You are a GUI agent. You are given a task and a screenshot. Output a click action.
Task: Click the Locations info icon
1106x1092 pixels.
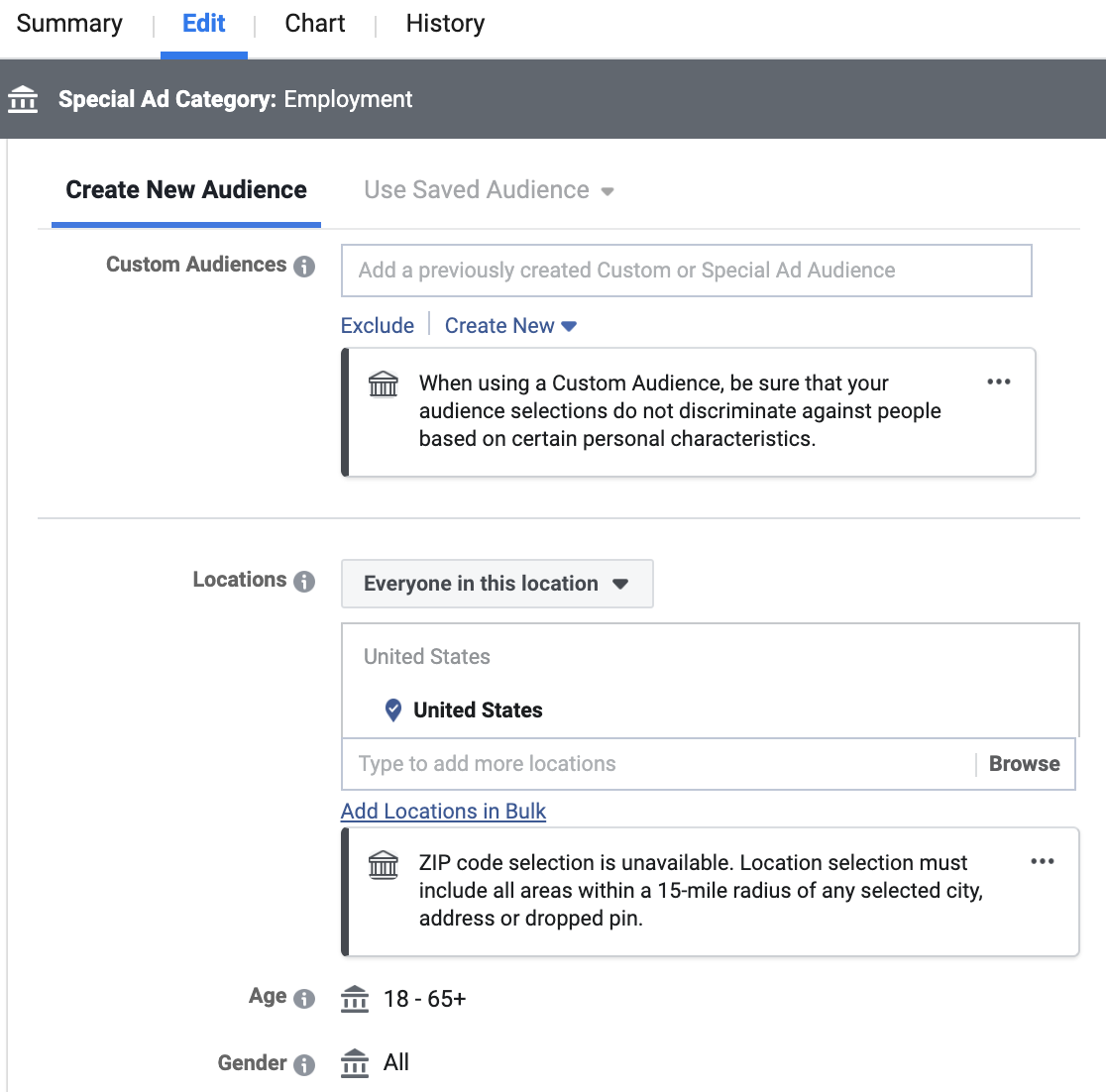305,582
